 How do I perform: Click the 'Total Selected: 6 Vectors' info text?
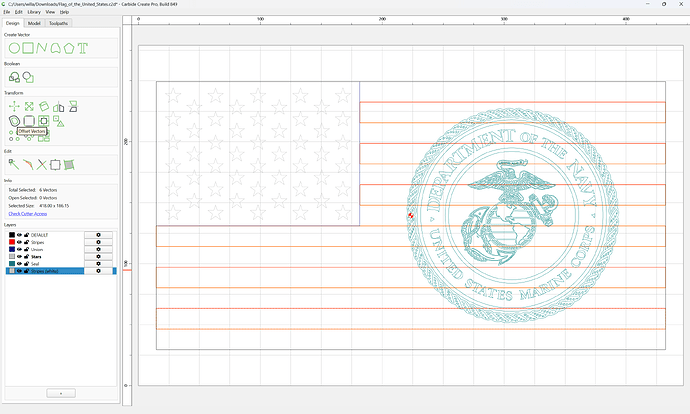point(33,190)
